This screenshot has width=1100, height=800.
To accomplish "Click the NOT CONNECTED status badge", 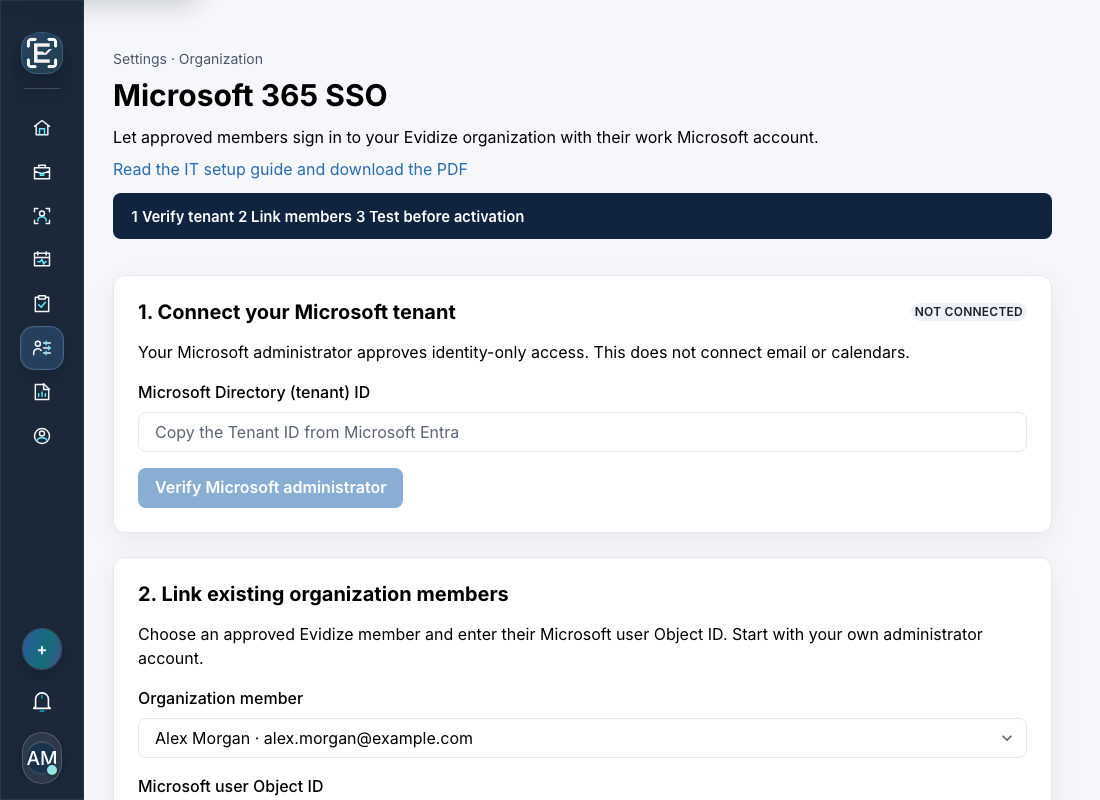I will click(x=968, y=312).
